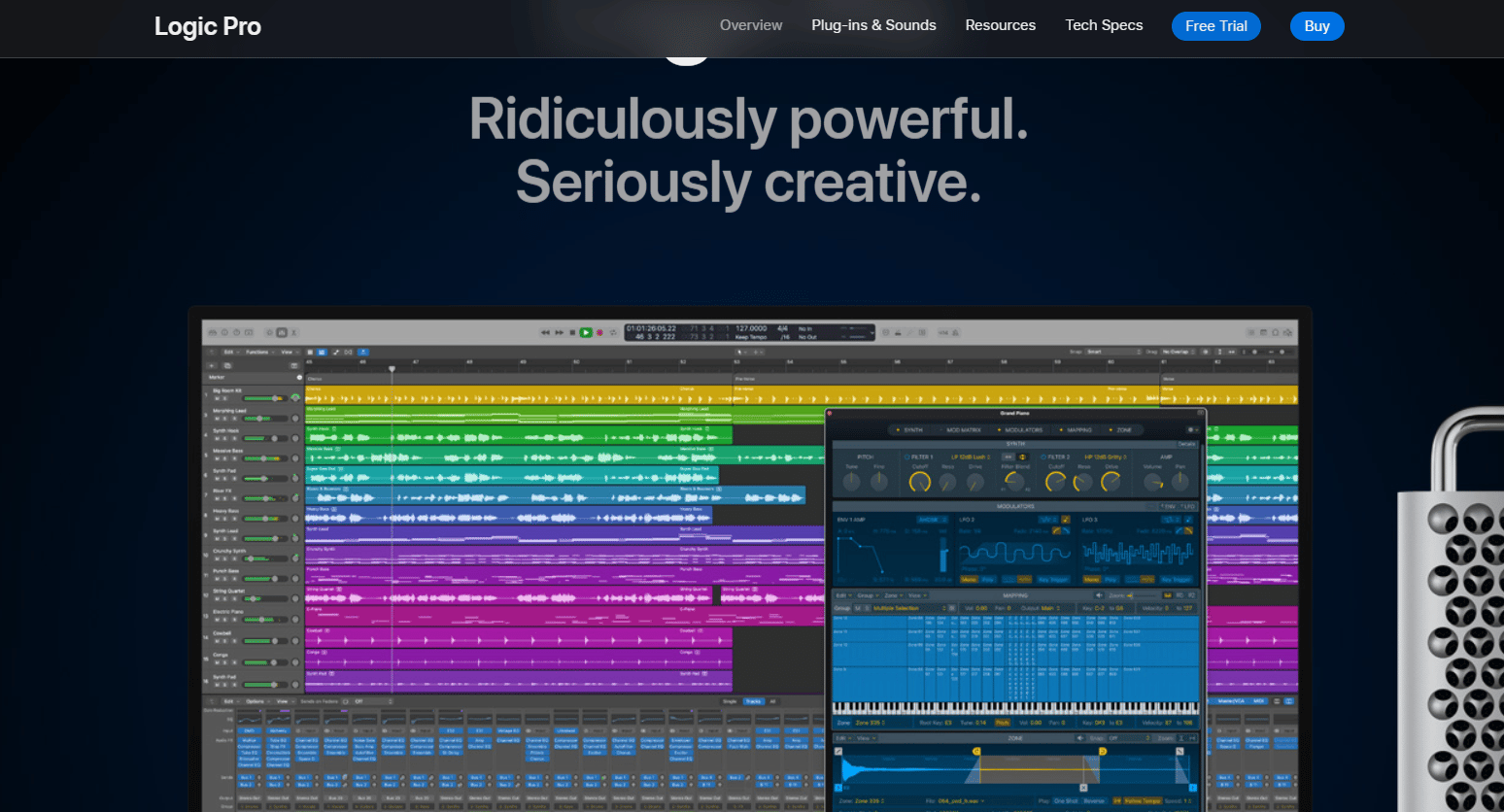Image resolution: width=1504 pixels, height=812 pixels.
Task: Go to Plug-ins & Sounds page
Action: point(873,25)
